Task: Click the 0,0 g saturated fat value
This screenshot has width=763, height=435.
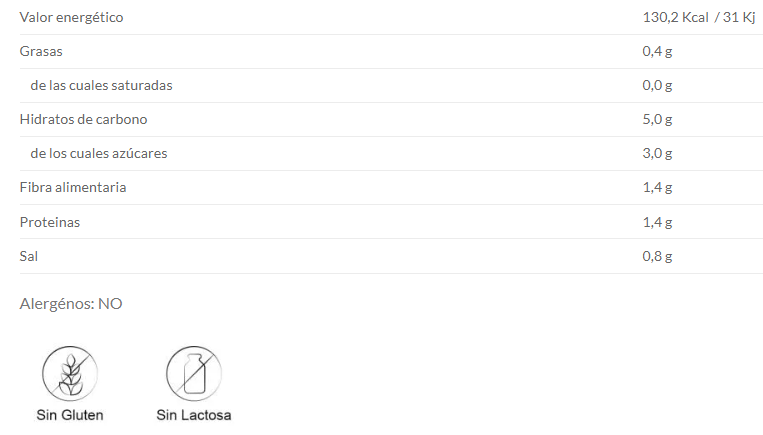Action: coord(657,85)
